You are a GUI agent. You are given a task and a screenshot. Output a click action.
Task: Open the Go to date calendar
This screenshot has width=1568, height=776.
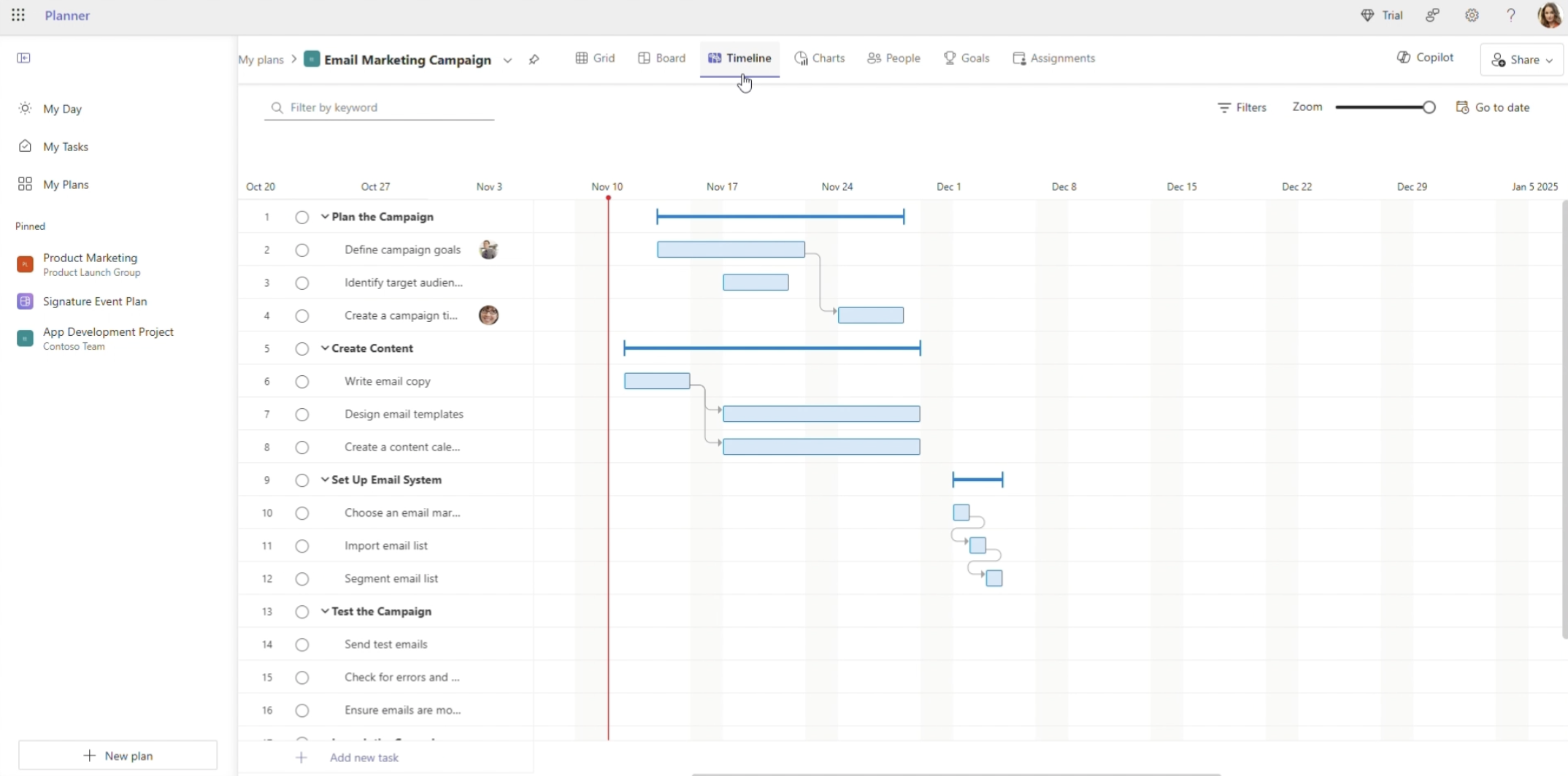click(x=1493, y=107)
